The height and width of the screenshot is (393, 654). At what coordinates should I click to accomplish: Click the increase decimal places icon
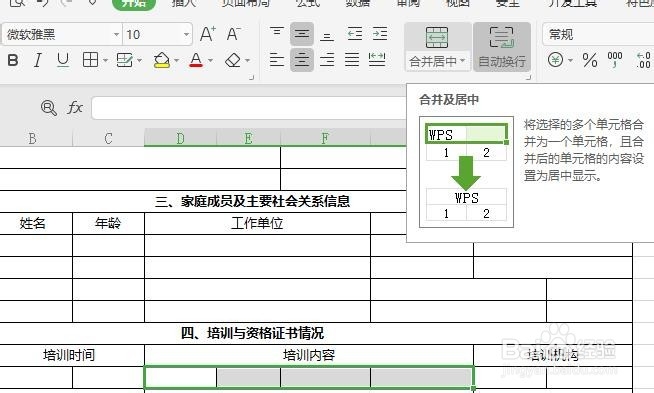[644, 60]
